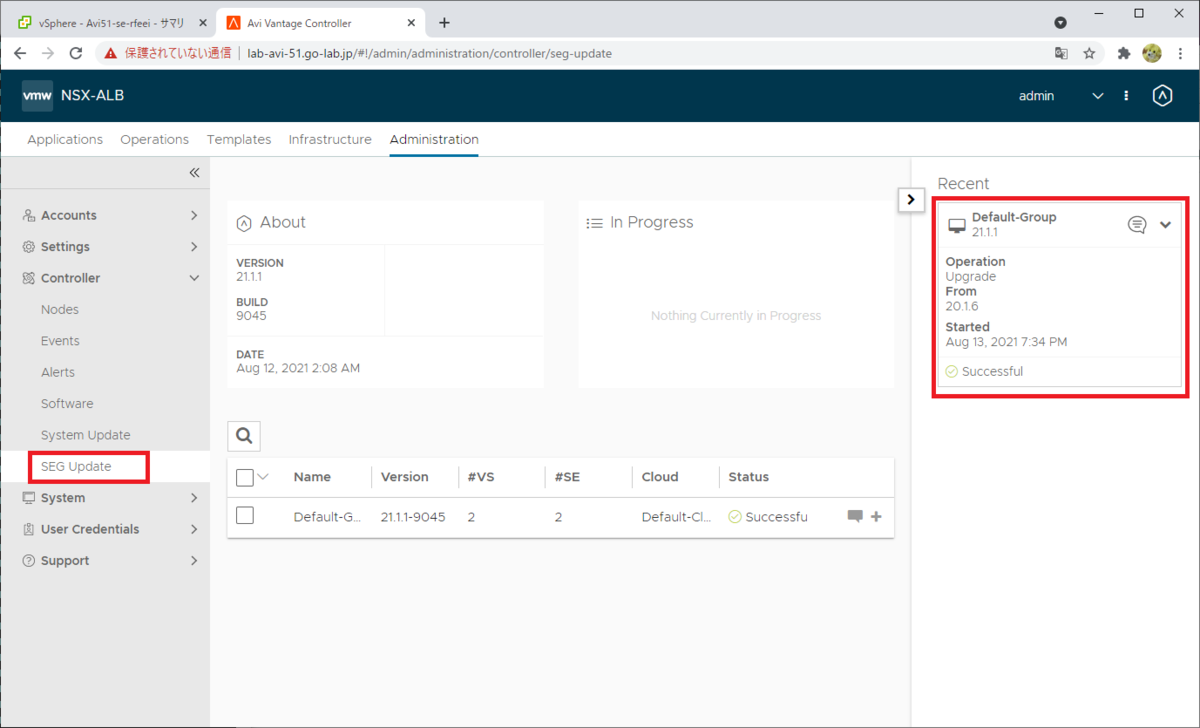This screenshot has height=728, width=1200.
Task: Open the three-dot header menu
Action: (1126, 96)
